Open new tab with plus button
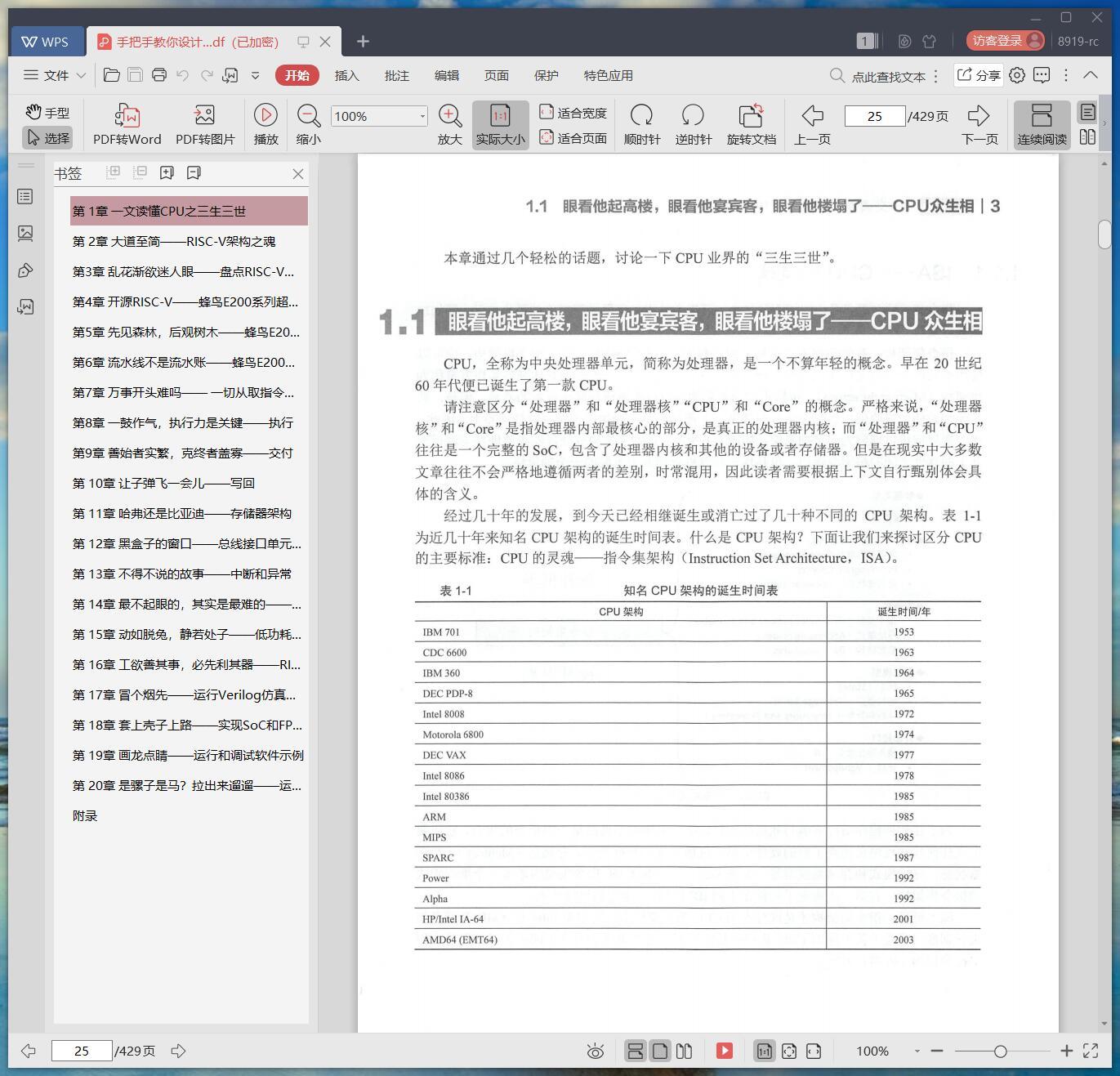Screen dimensions: 1120x1076 pyautogui.click(x=364, y=41)
